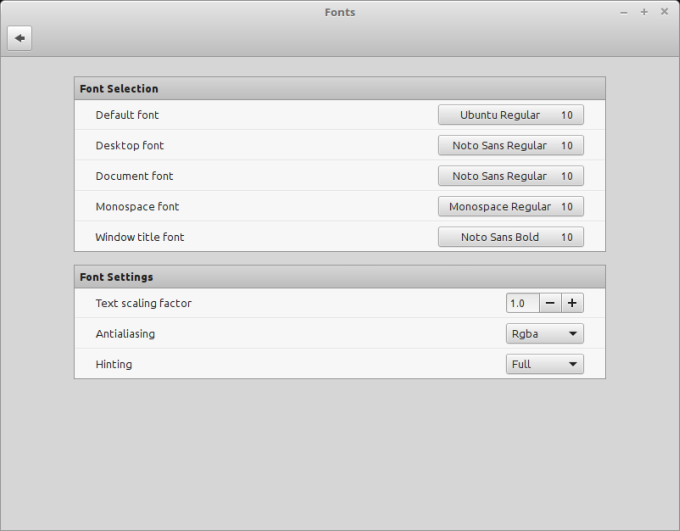
Task: Open the Antialiasing Rgba dropdown
Action: pyautogui.click(x=544, y=334)
